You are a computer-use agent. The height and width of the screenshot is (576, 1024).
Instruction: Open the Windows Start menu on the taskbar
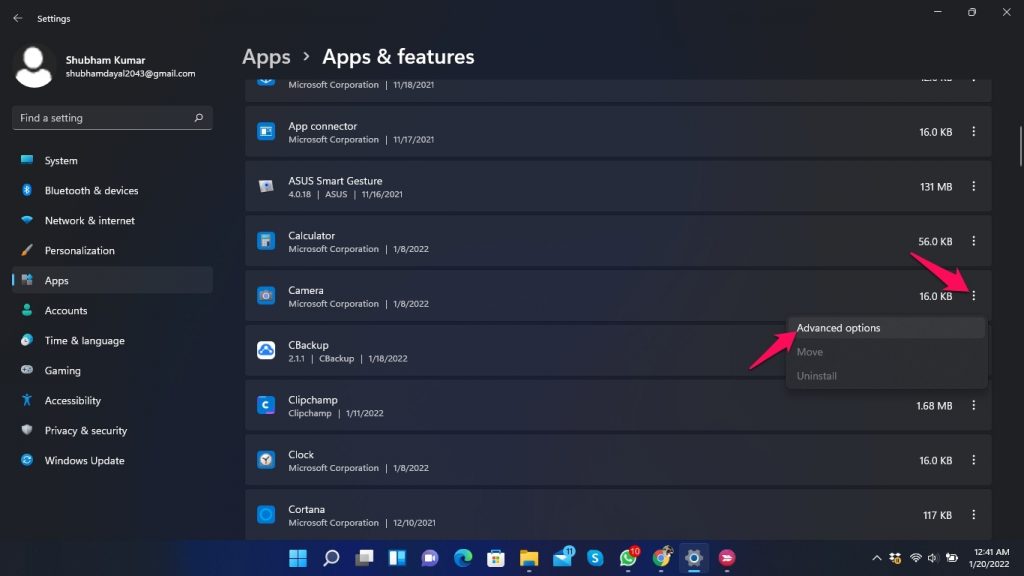pyautogui.click(x=298, y=557)
